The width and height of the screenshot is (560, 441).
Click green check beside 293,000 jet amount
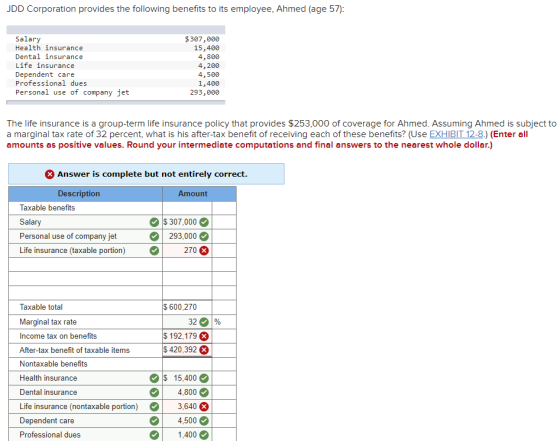pyautogui.click(x=204, y=236)
